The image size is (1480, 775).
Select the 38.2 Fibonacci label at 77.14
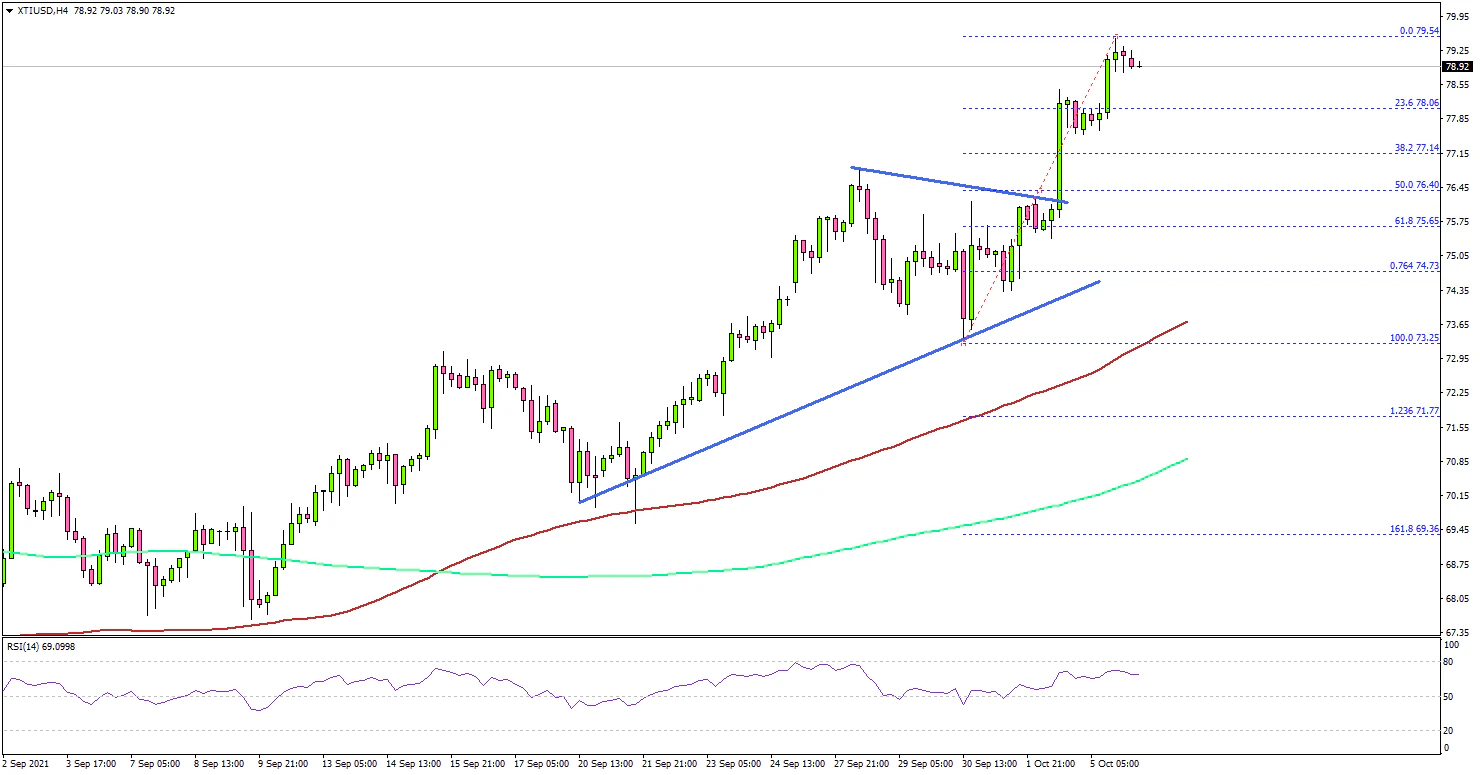(1416, 147)
